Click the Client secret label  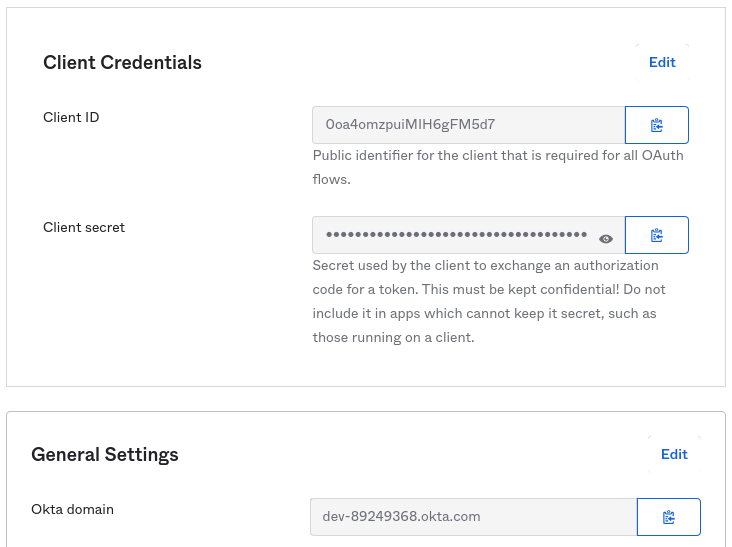pyautogui.click(x=84, y=227)
